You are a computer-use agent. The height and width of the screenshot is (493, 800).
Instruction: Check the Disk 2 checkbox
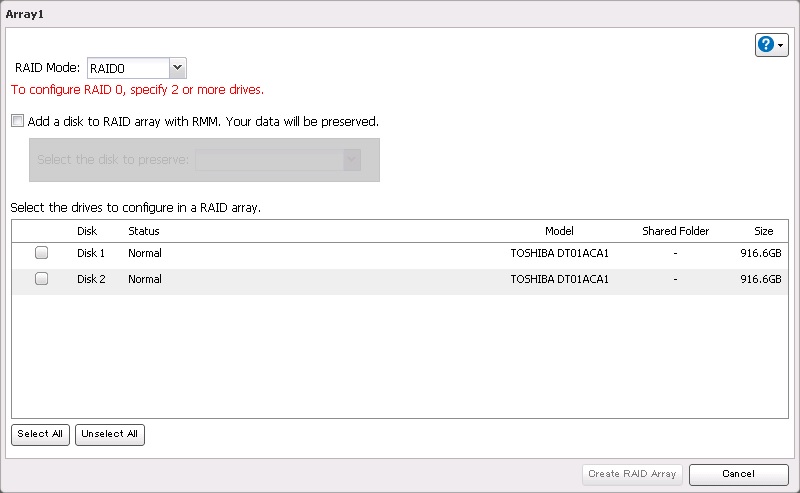pyautogui.click(x=42, y=280)
